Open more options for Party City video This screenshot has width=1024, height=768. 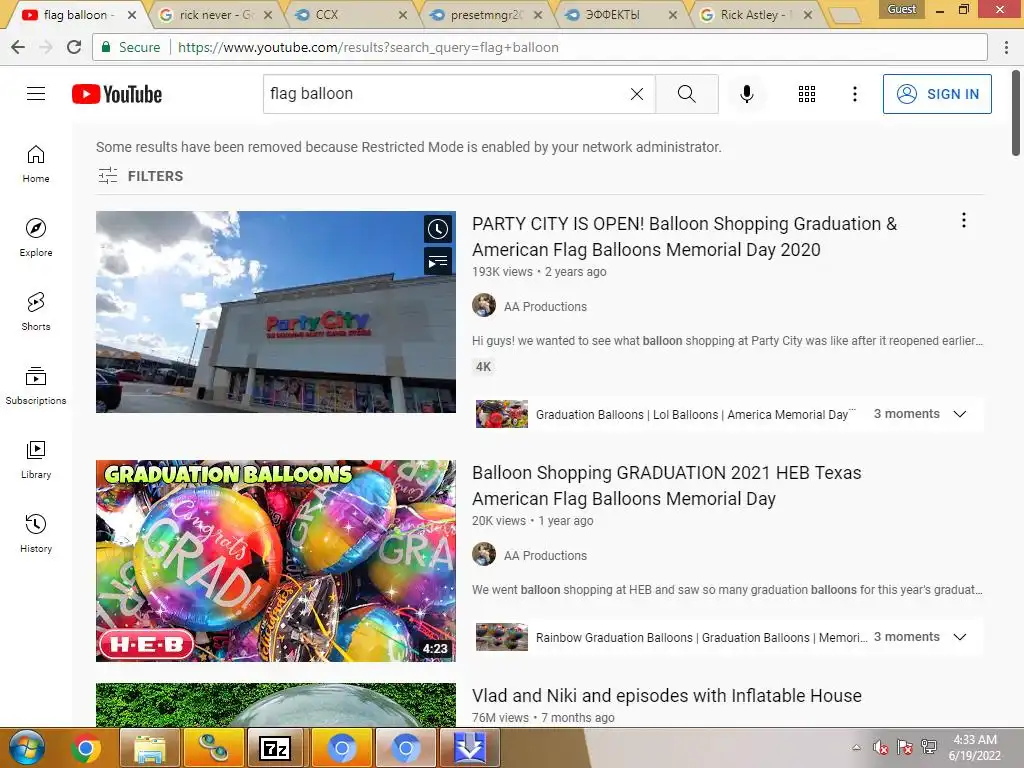pyautogui.click(x=963, y=221)
